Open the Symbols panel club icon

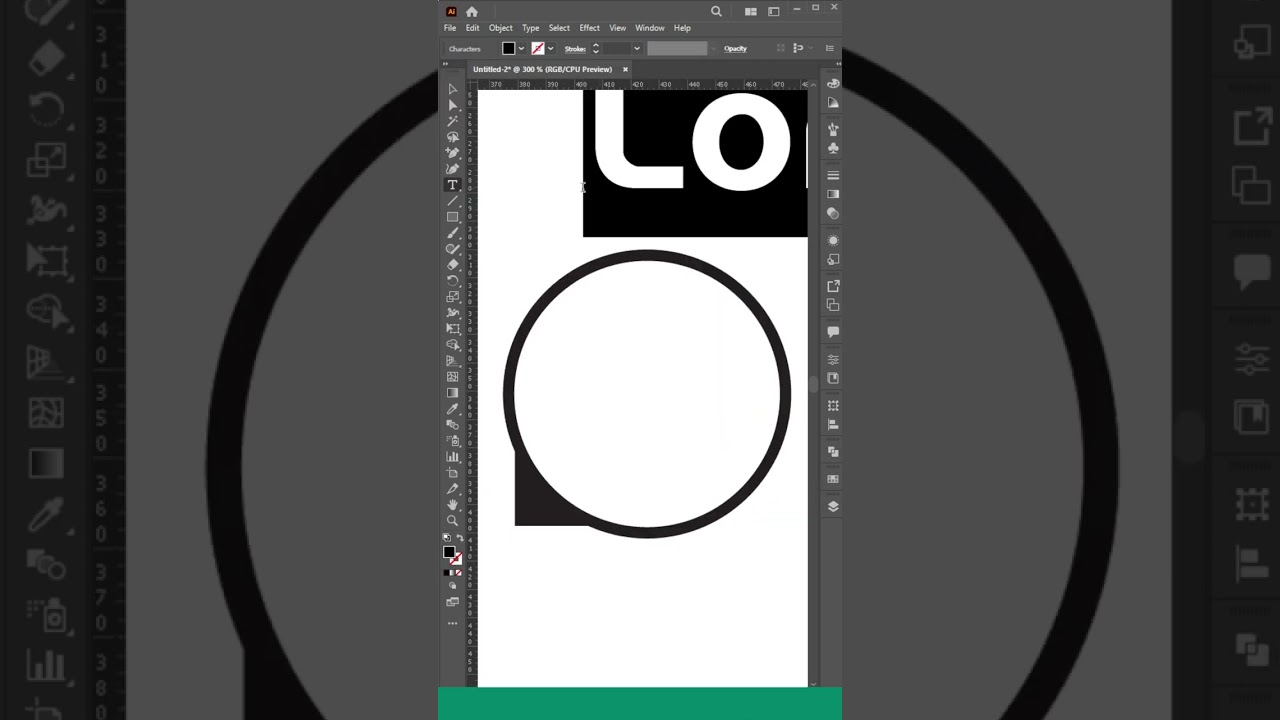833,148
